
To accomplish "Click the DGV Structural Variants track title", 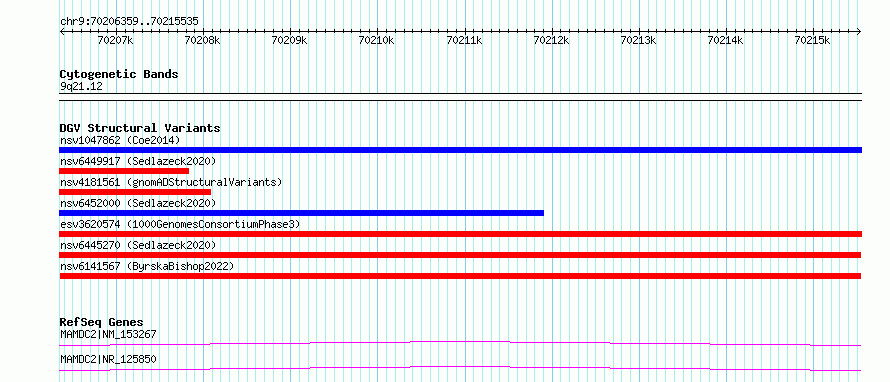I will 140,128.
